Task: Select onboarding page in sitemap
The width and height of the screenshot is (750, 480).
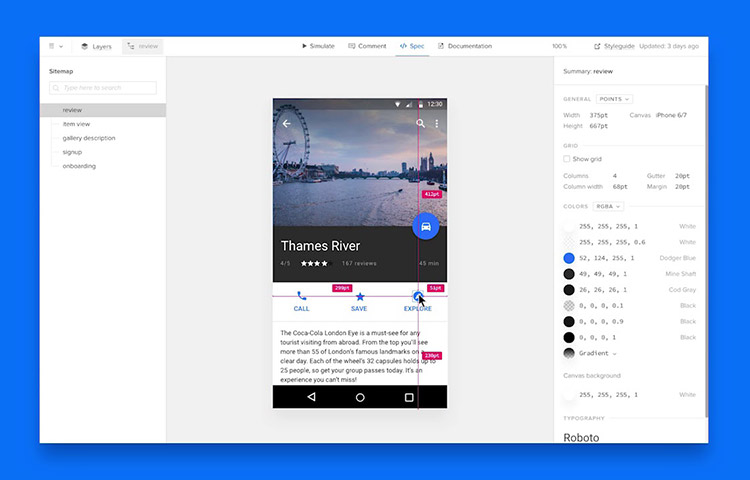Action: pyautogui.click(x=79, y=166)
